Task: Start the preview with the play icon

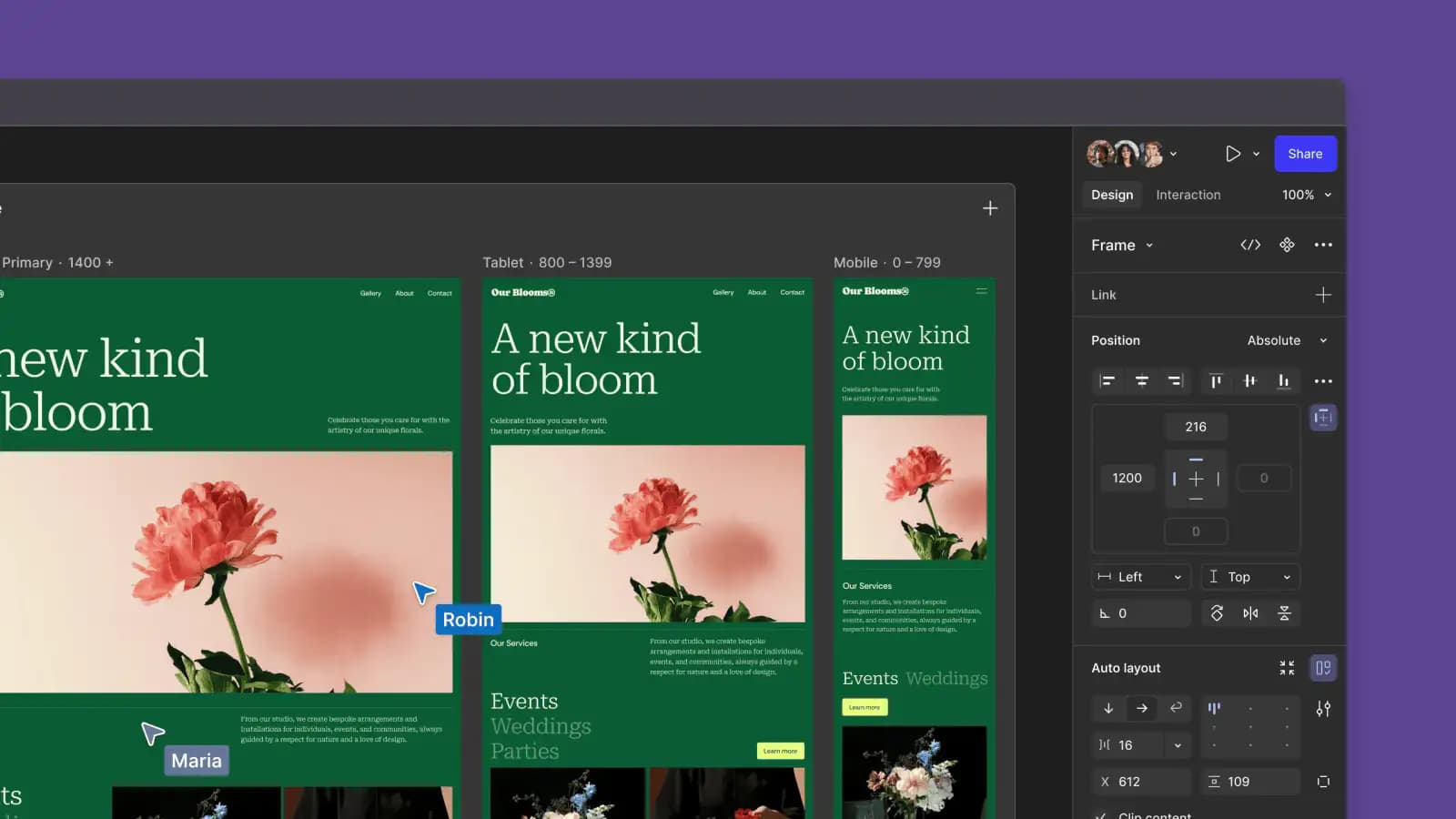Action: click(x=1232, y=154)
